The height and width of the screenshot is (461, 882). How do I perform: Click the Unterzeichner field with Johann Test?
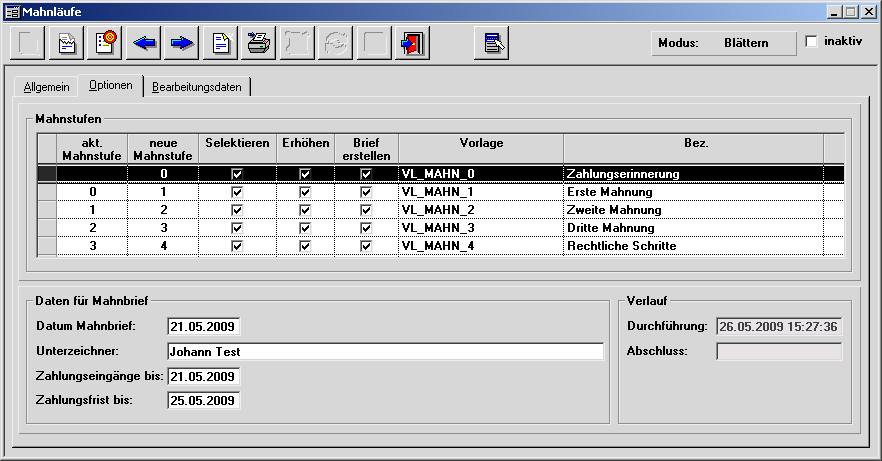385,352
